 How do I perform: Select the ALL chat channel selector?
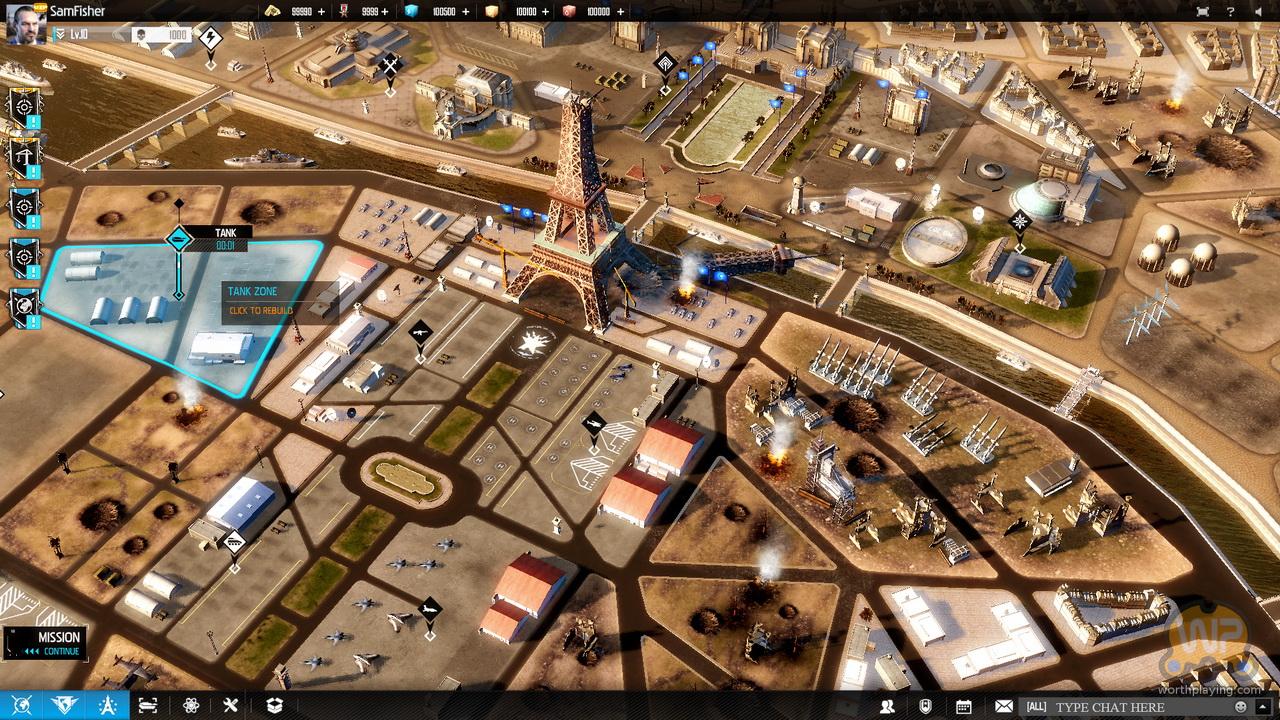1036,707
